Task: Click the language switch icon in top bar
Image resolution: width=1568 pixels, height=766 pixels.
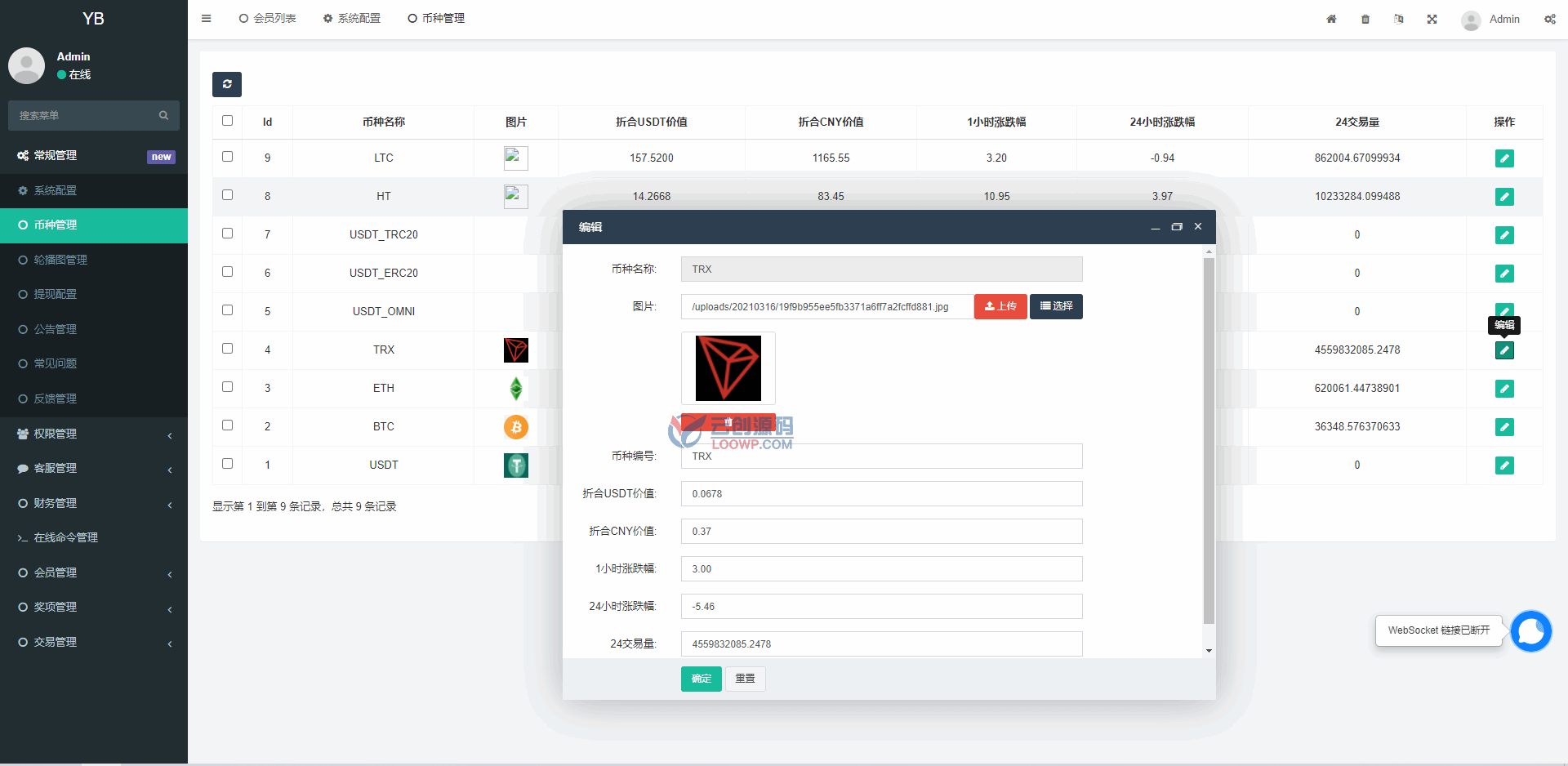Action: click(x=1399, y=19)
